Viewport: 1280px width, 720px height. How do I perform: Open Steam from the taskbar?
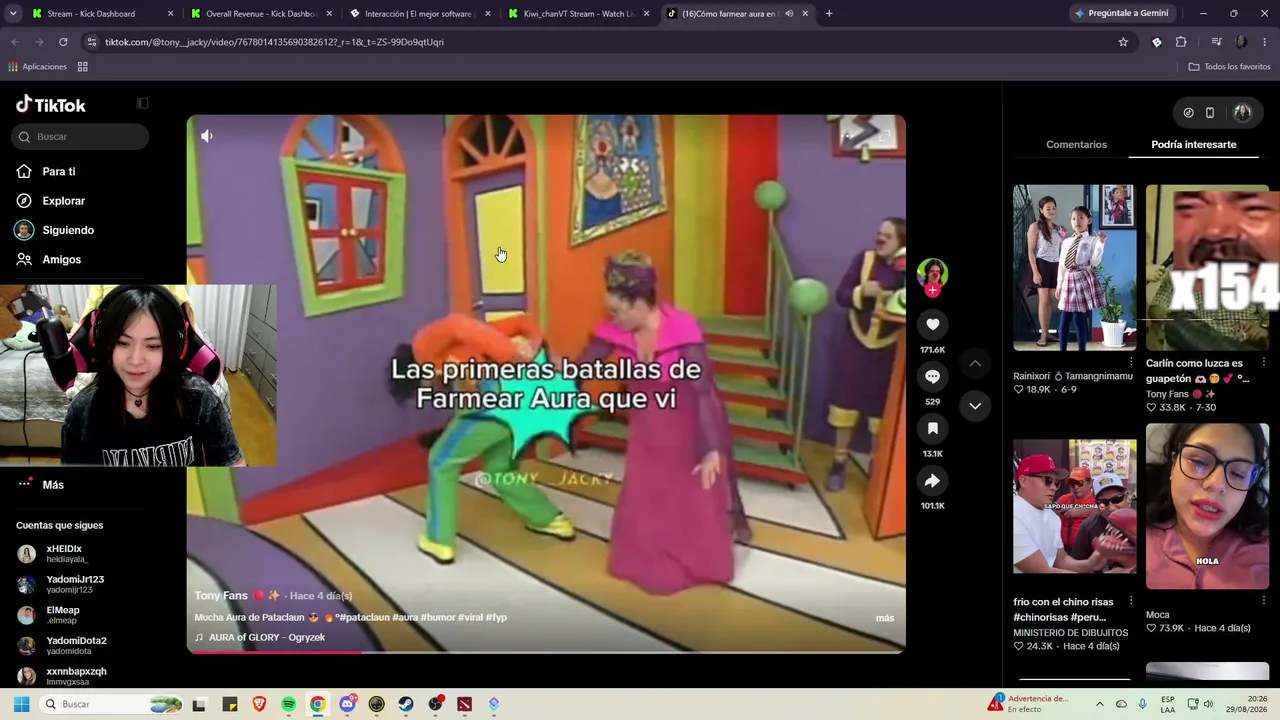406,704
